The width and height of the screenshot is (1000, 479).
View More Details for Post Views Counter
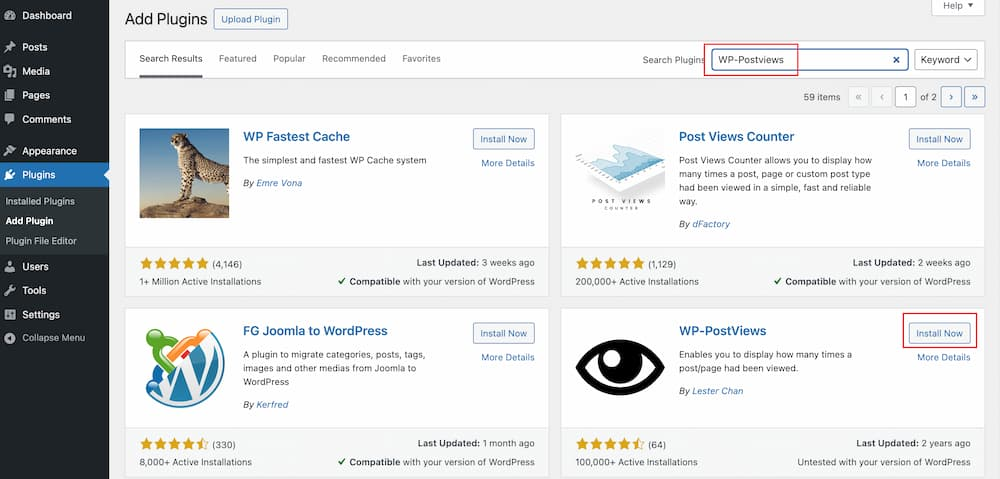pos(944,163)
